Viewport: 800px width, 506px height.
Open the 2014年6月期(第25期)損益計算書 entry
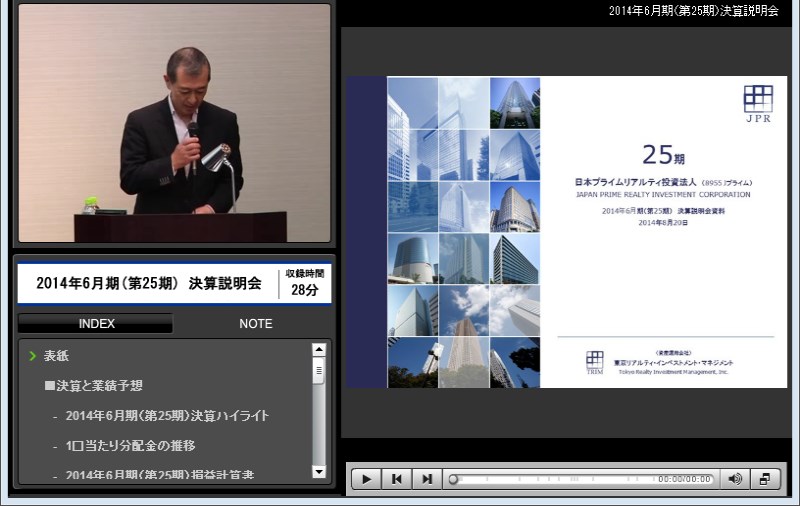coord(160,475)
